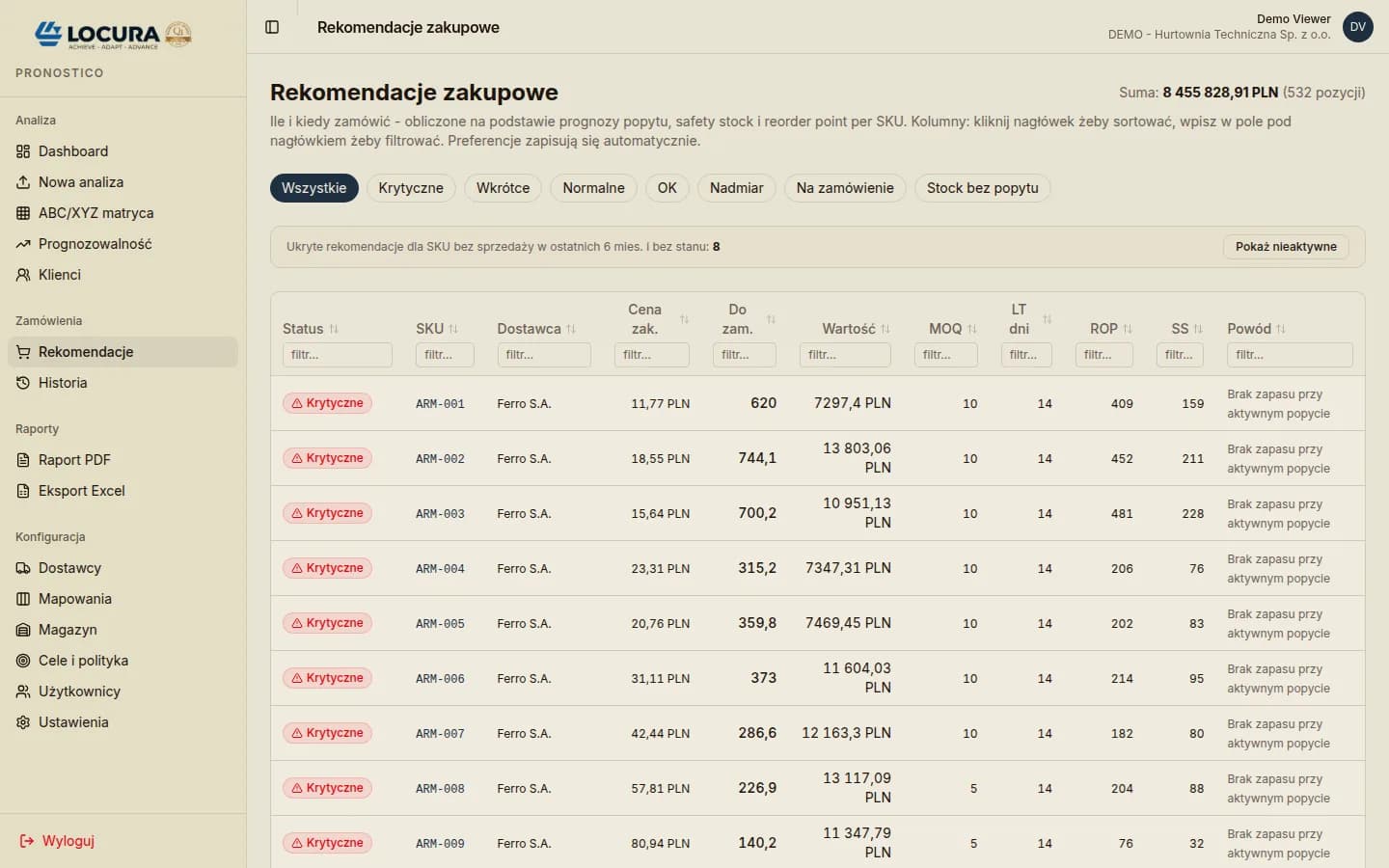Open Historia using the clock icon
This screenshot has width=1389, height=868.
23,383
